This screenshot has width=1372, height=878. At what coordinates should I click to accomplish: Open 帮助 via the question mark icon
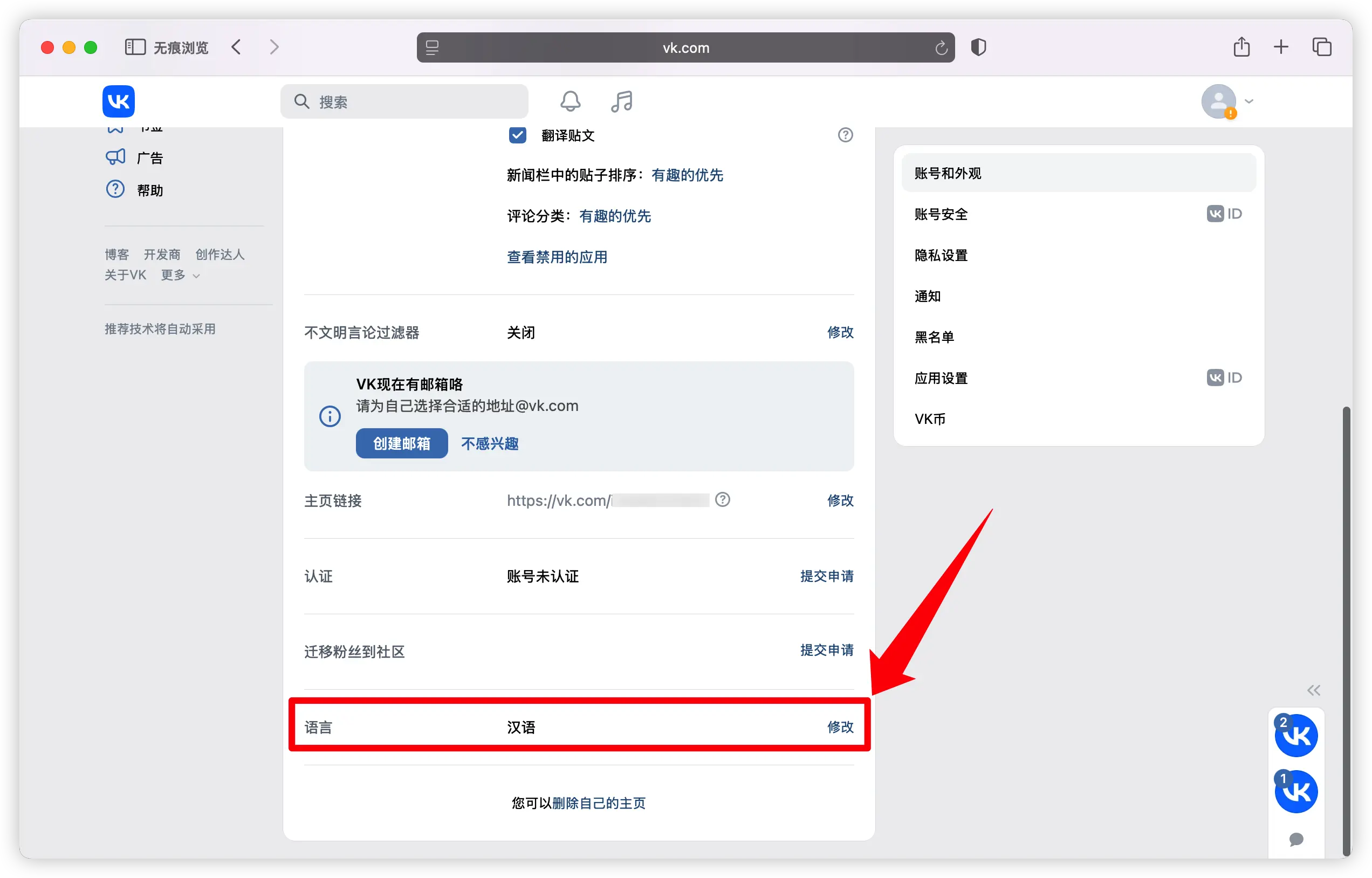click(115, 189)
